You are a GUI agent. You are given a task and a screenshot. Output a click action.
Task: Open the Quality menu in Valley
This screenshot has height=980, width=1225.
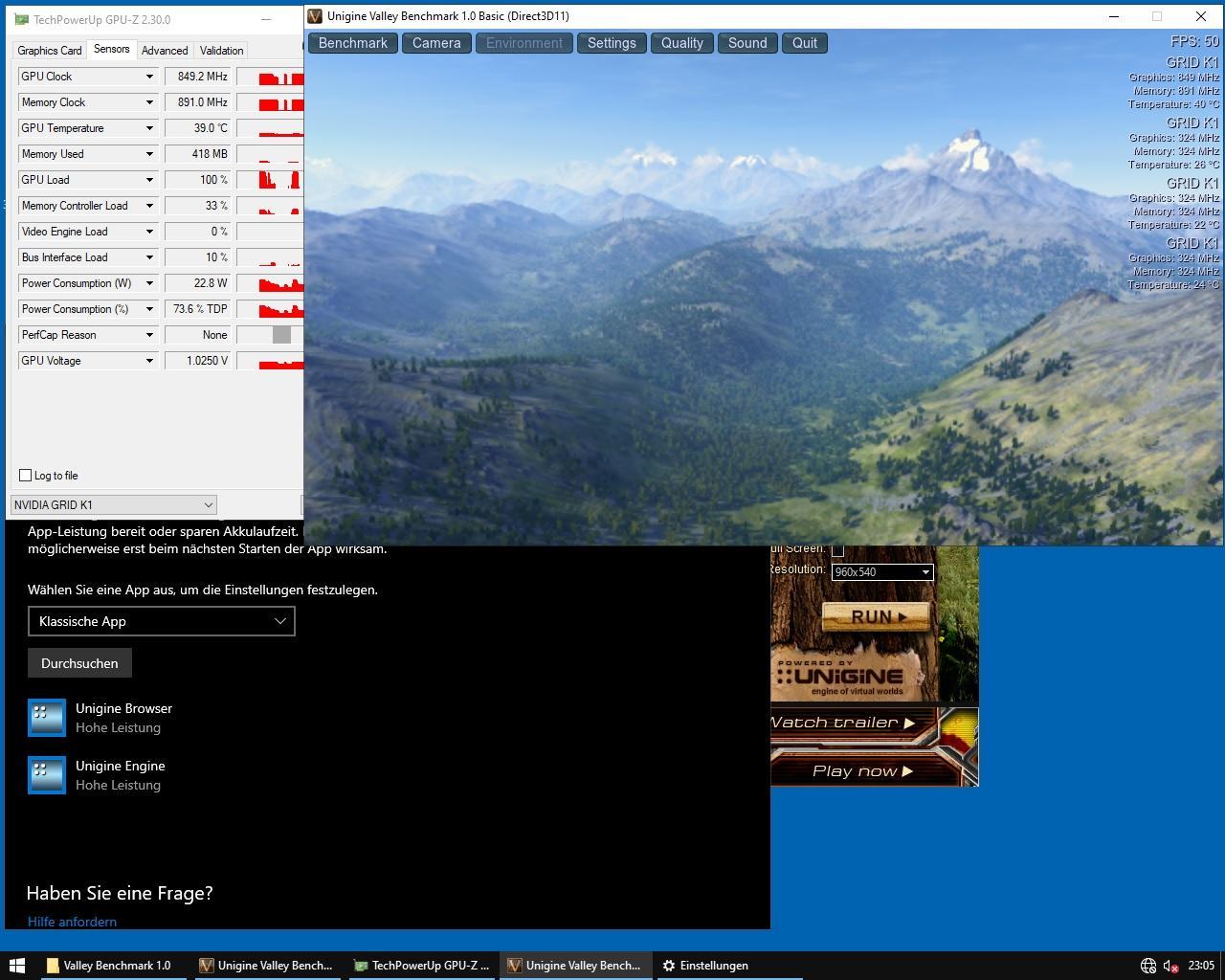[x=682, y=43]
